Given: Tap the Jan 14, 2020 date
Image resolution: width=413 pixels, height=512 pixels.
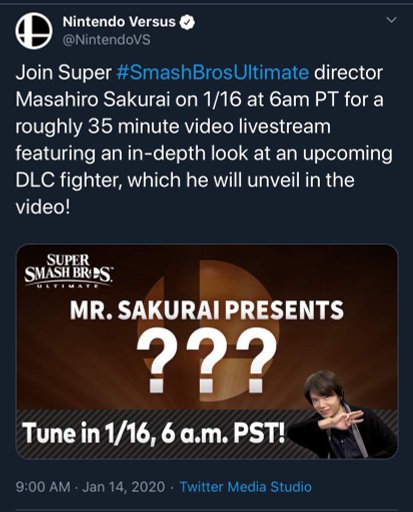Looking at the screenshot, I should pos(124,487).
